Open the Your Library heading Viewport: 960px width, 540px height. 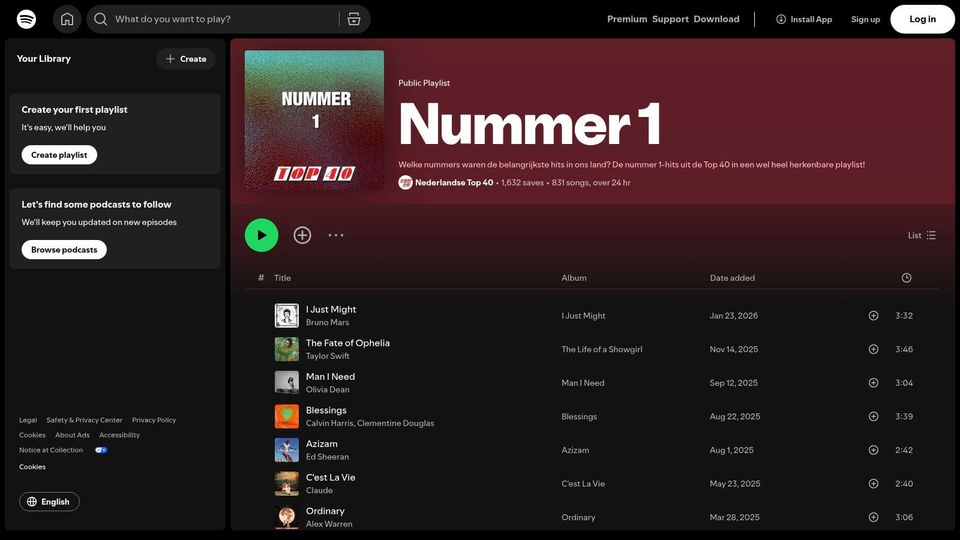pos(43,59)
